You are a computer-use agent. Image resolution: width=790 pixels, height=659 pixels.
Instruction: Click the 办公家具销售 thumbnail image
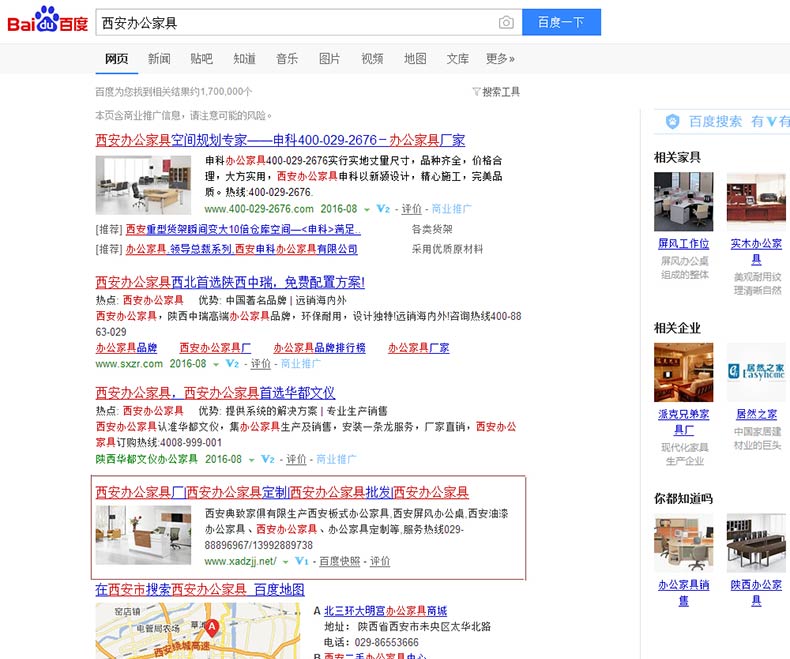[684, 543]
